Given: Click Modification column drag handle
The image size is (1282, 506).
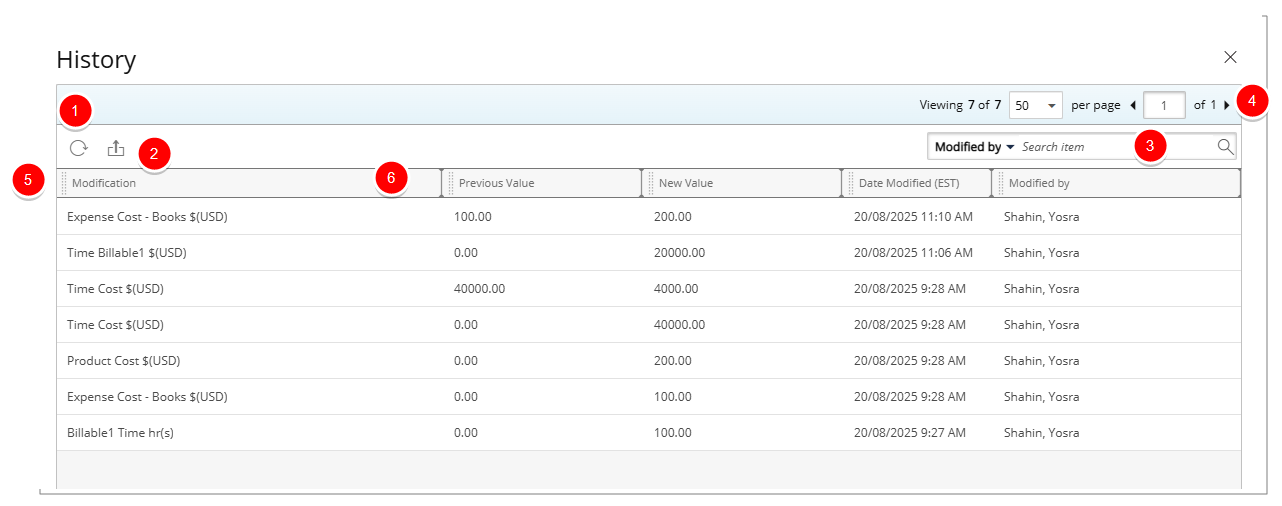Looking at the screenshot, I should click(65, 183).
